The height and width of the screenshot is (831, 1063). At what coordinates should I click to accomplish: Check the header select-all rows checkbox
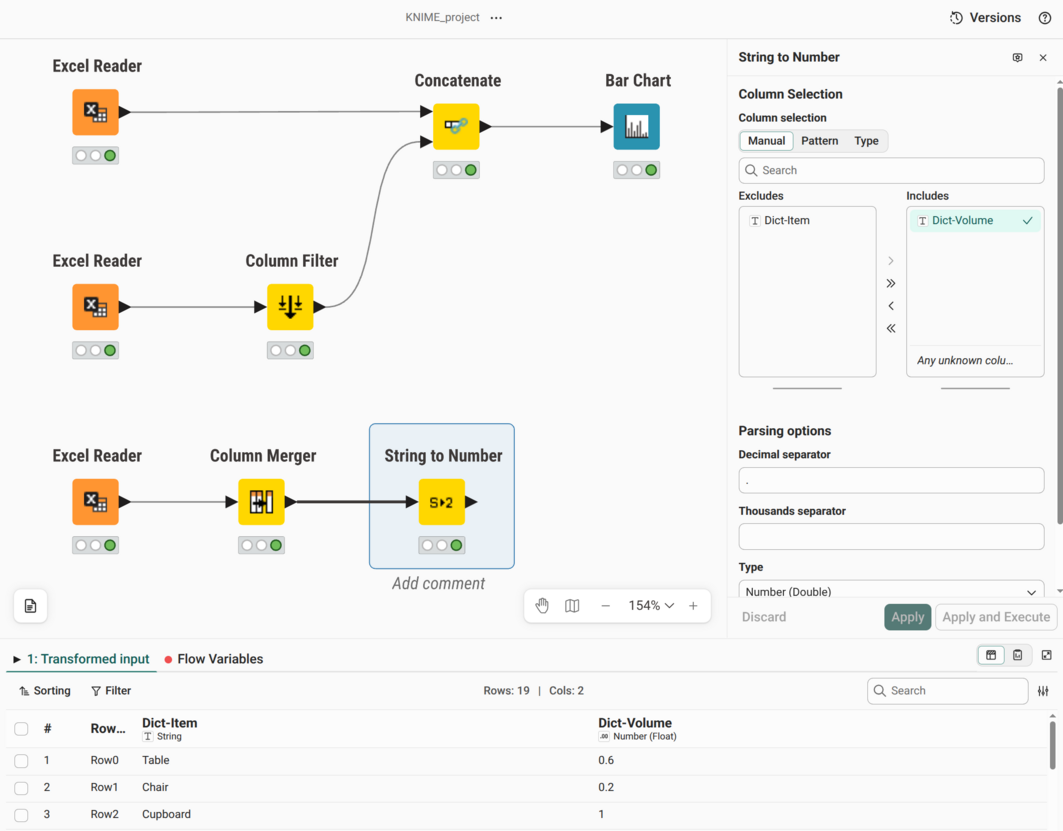pos(21,729)
